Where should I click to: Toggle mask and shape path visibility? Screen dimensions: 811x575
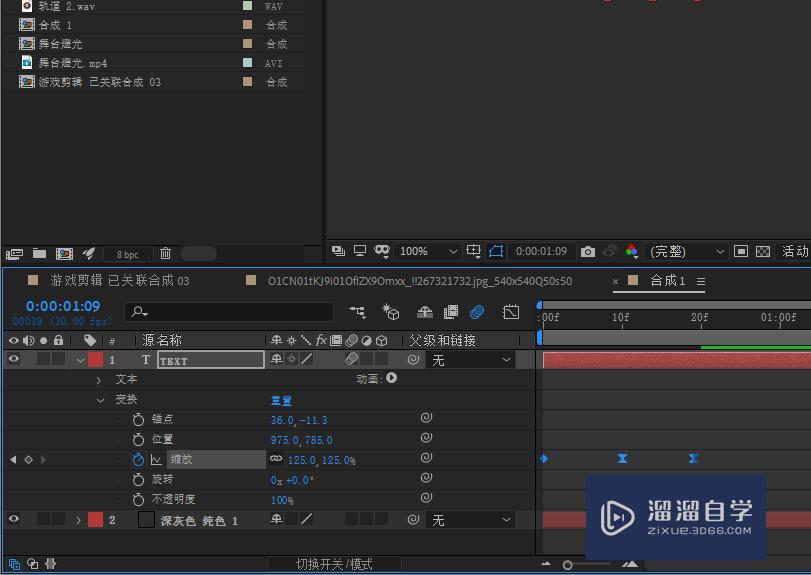point(382,251)
